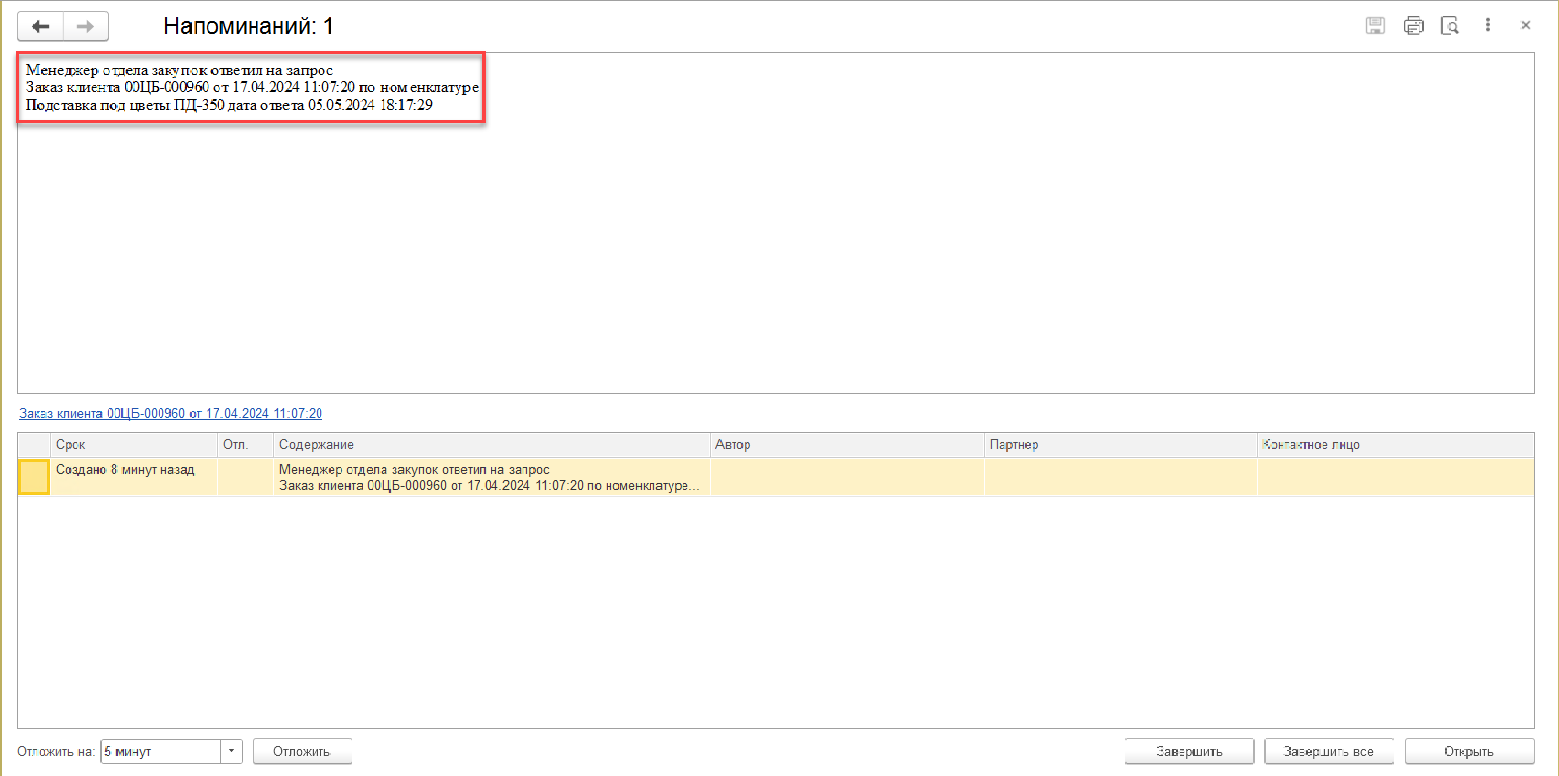
Task: Click the Автор column header
Action: pyautogui.click(x=847, y=445)
